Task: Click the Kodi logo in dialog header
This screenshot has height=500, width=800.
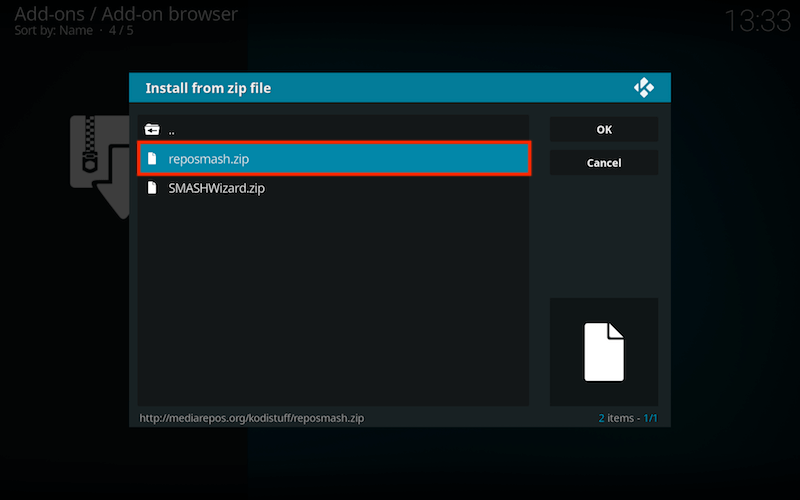Action: [644, 88]
